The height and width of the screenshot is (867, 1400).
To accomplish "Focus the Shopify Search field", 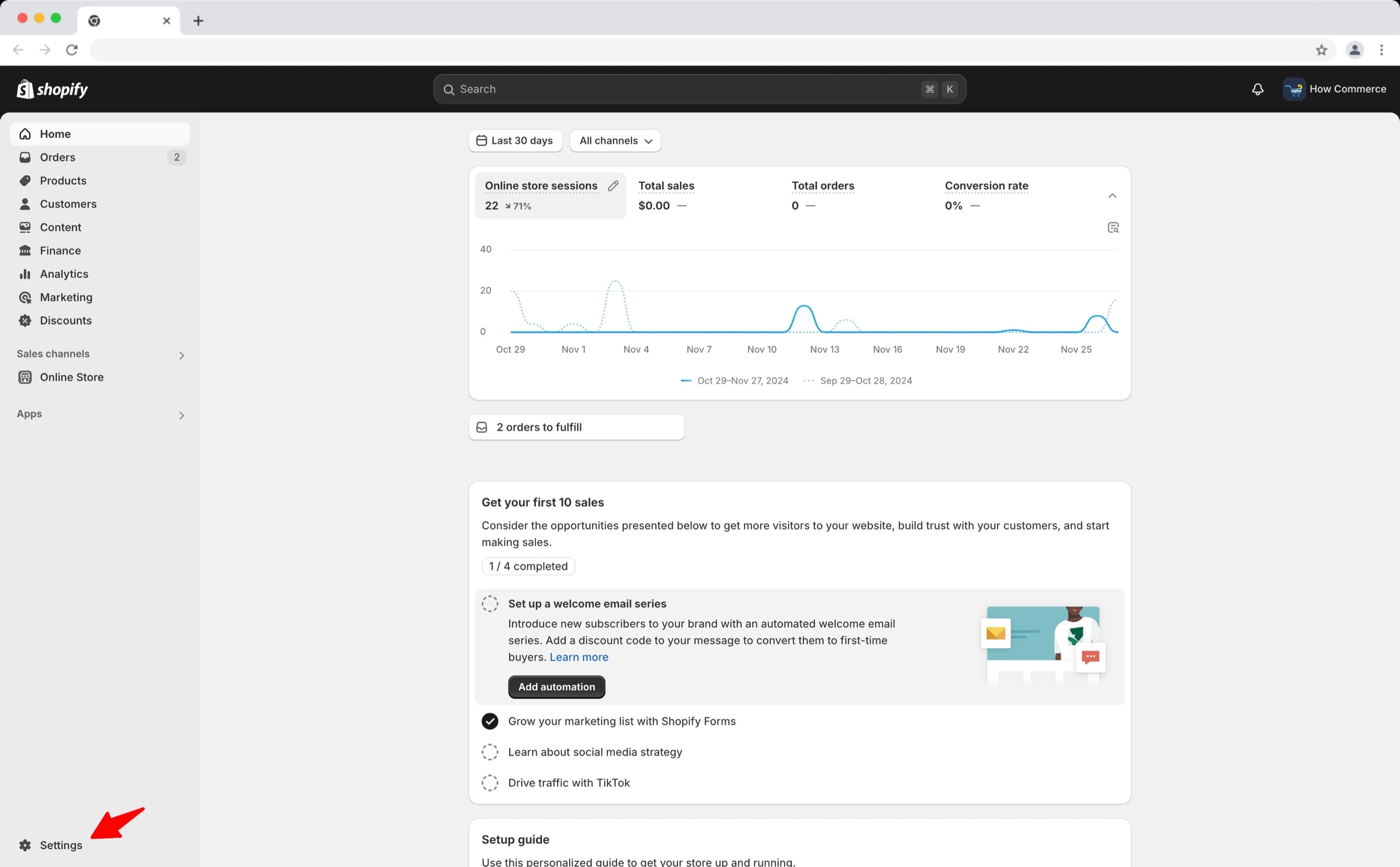I will (x=699, y=89).
